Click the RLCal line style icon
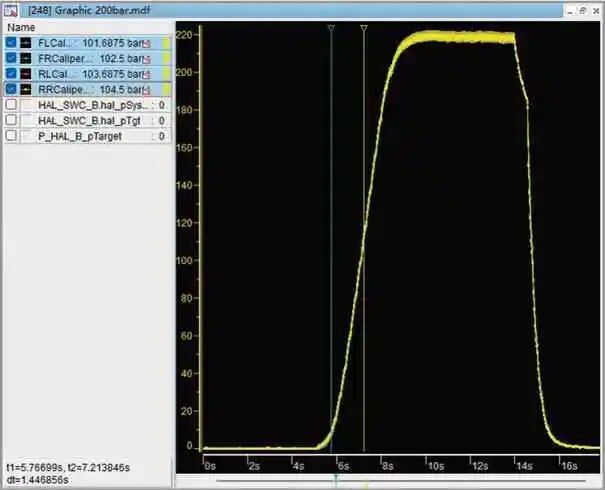This screenshot has height=490, width=605. point(26,74)
